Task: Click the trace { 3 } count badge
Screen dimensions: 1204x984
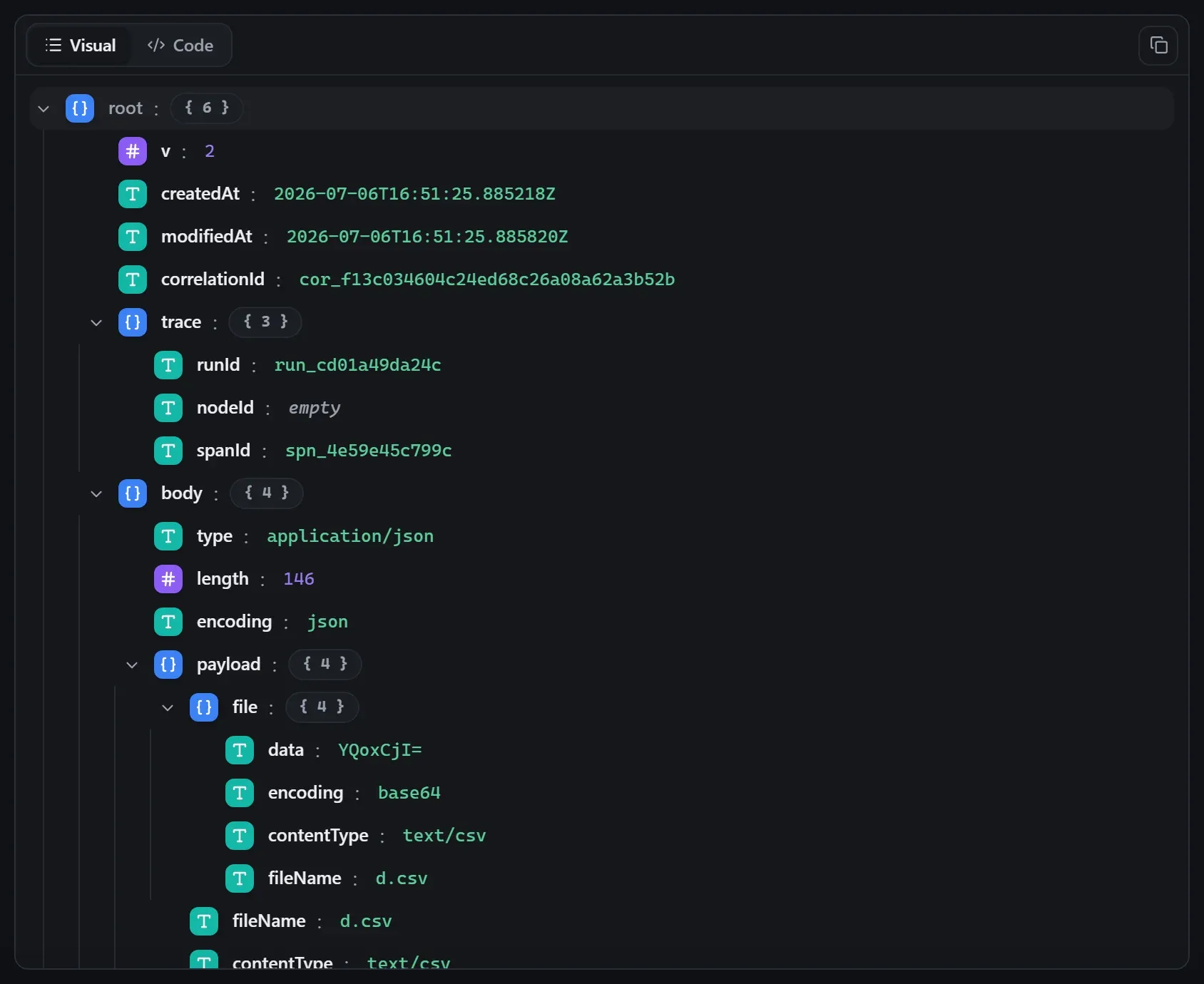Action: coord(265,322)
